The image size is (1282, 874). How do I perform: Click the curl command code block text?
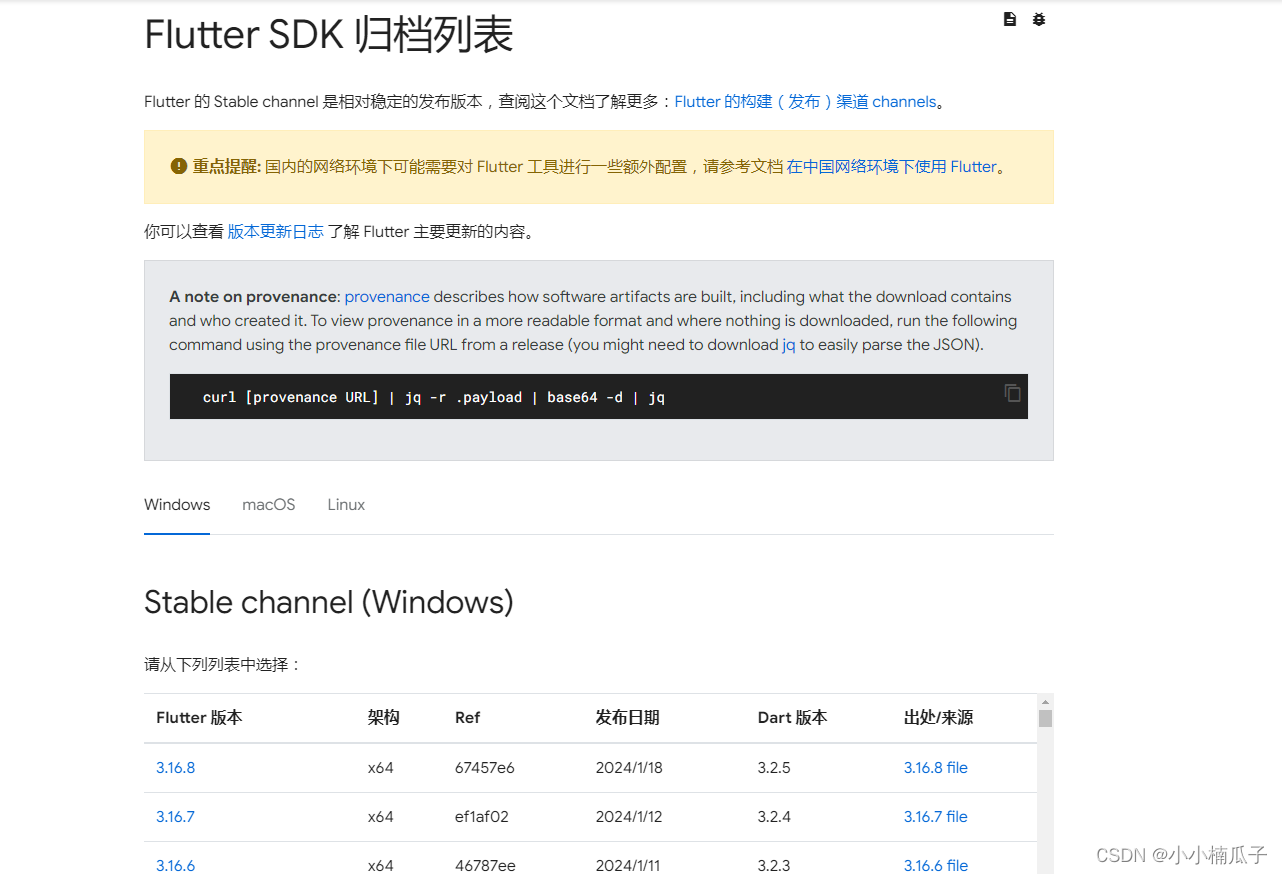click(434, 397)
